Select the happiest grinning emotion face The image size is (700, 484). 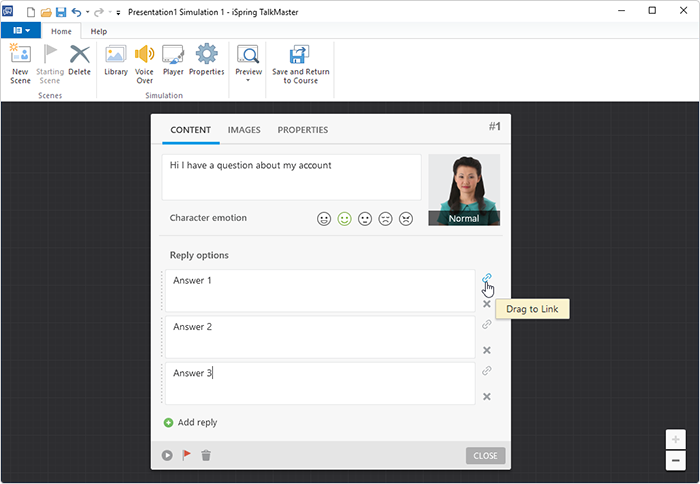pyautogui.click(x=324, y=219)
